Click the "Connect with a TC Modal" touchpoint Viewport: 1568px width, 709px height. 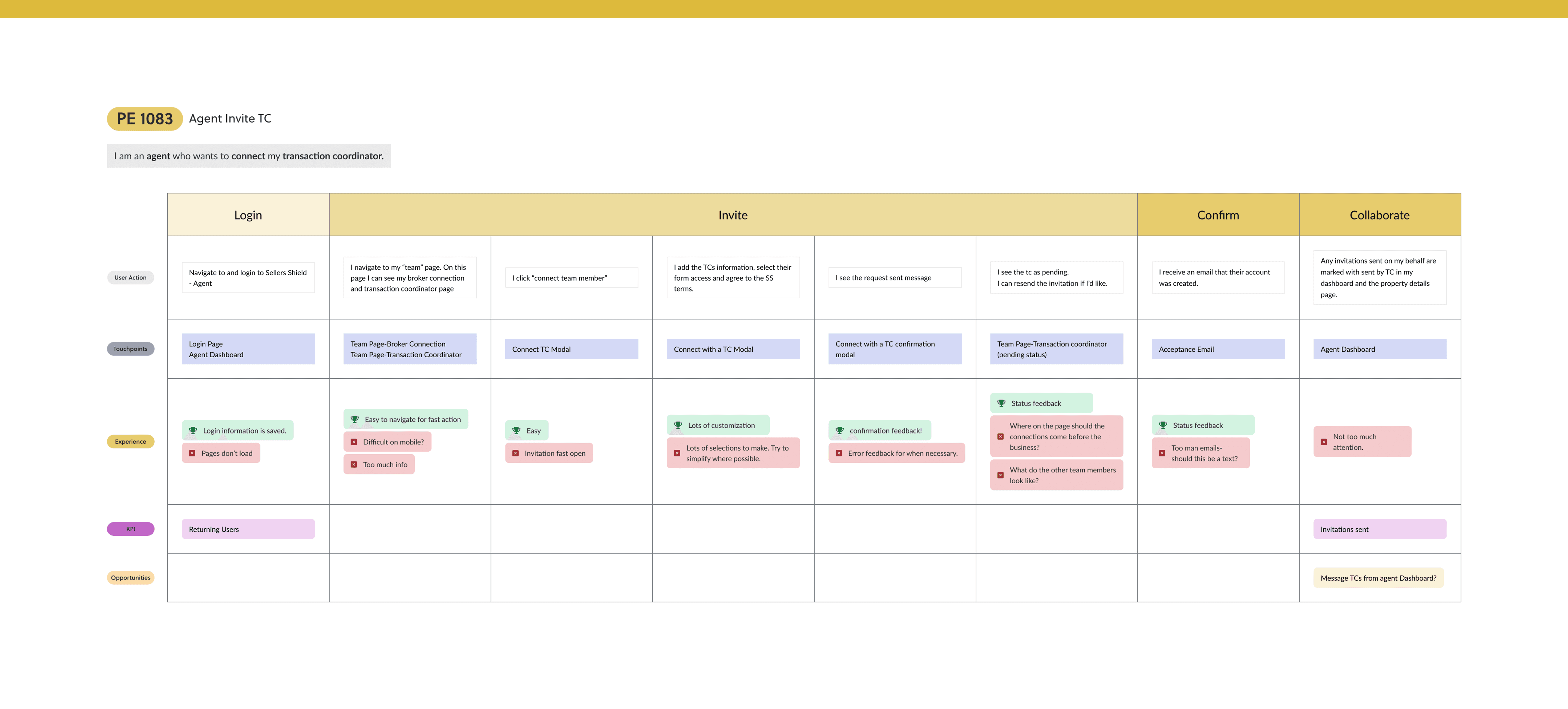(733, 349)
